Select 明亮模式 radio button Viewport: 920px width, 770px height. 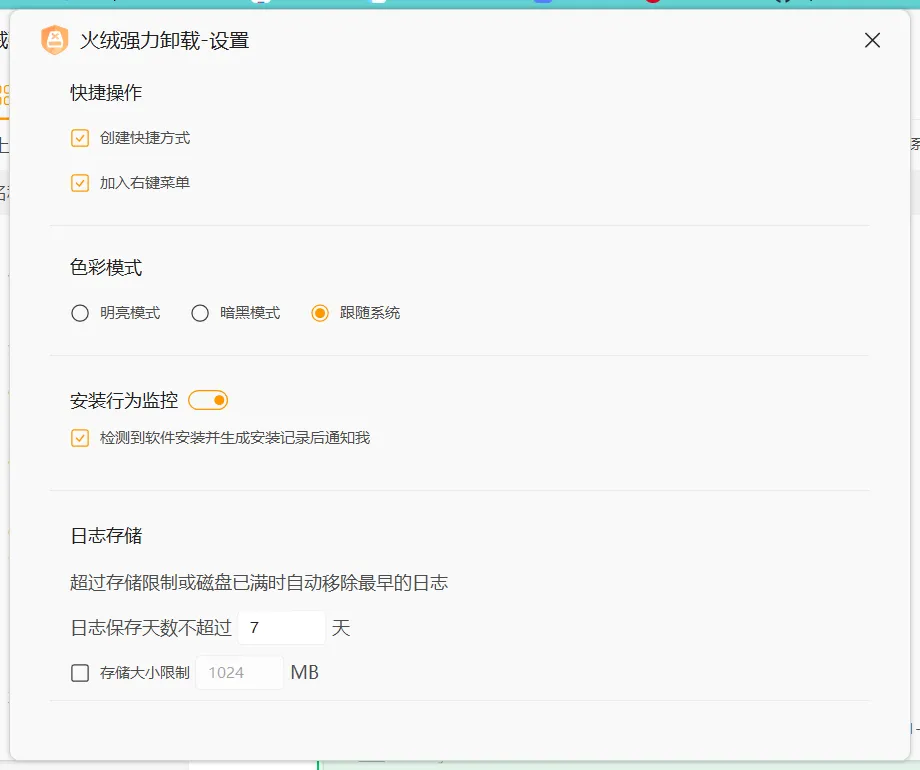click(80, 313)
